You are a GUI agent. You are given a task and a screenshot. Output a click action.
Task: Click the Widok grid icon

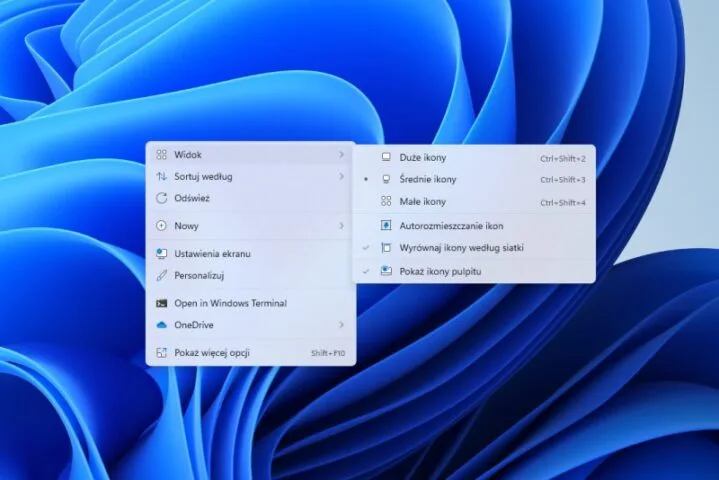pyautogui.click(x=161, y=154)
